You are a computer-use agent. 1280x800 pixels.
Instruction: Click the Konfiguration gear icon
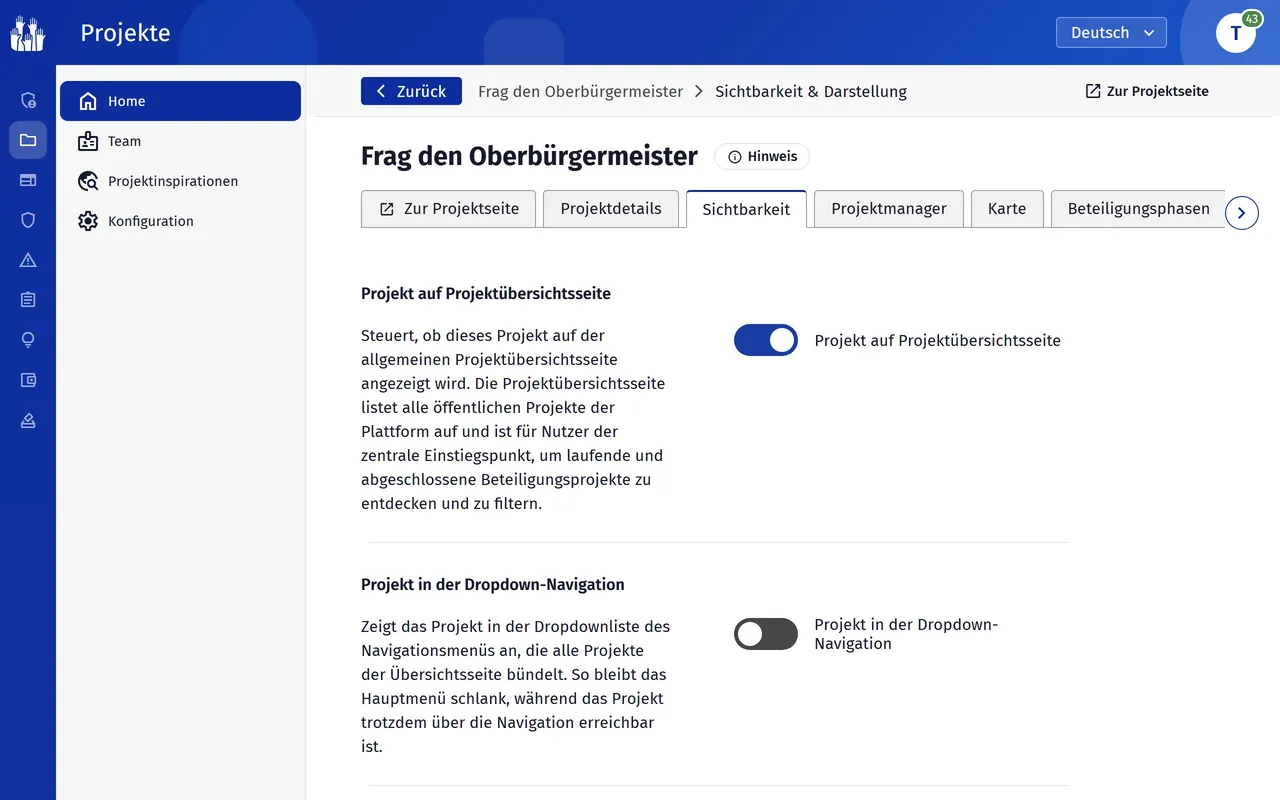[x=88, y=221]
